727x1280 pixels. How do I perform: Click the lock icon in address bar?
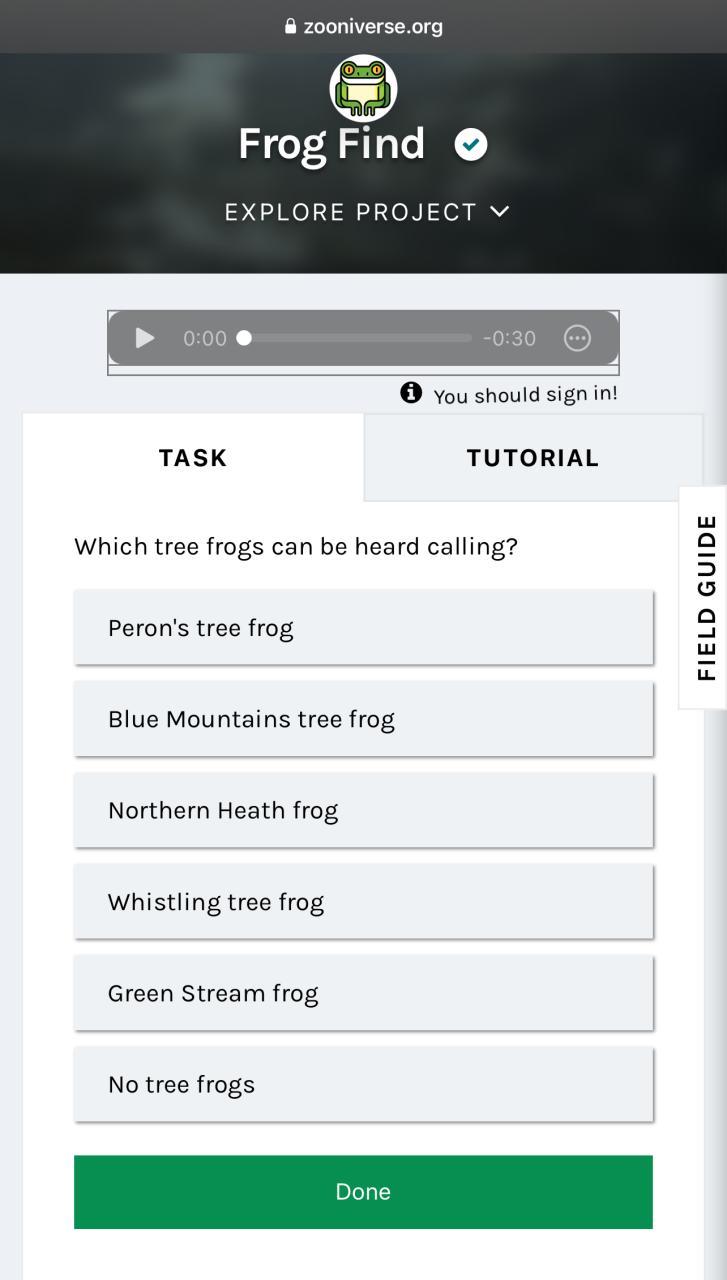pyautogui.click(x=291, y=27)
